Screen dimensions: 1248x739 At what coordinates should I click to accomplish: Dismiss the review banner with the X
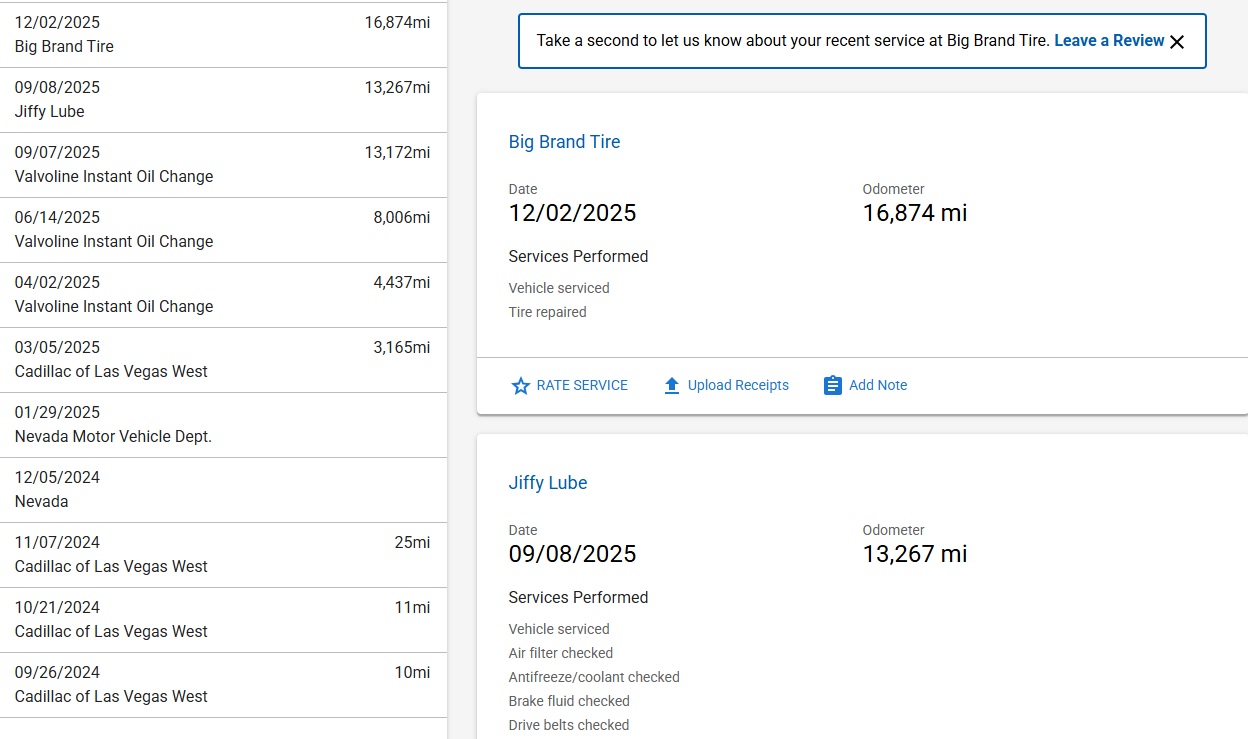tap(1177, 42)
